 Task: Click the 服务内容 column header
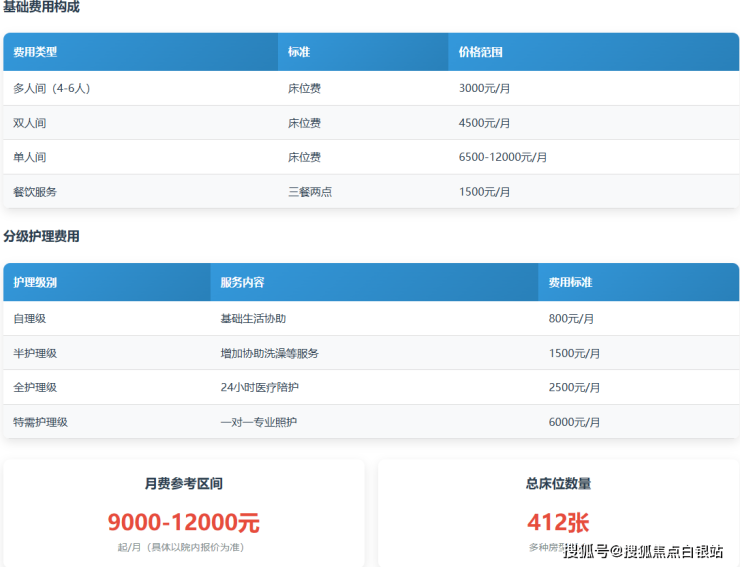pyautogui.click(x=242, y=283)
